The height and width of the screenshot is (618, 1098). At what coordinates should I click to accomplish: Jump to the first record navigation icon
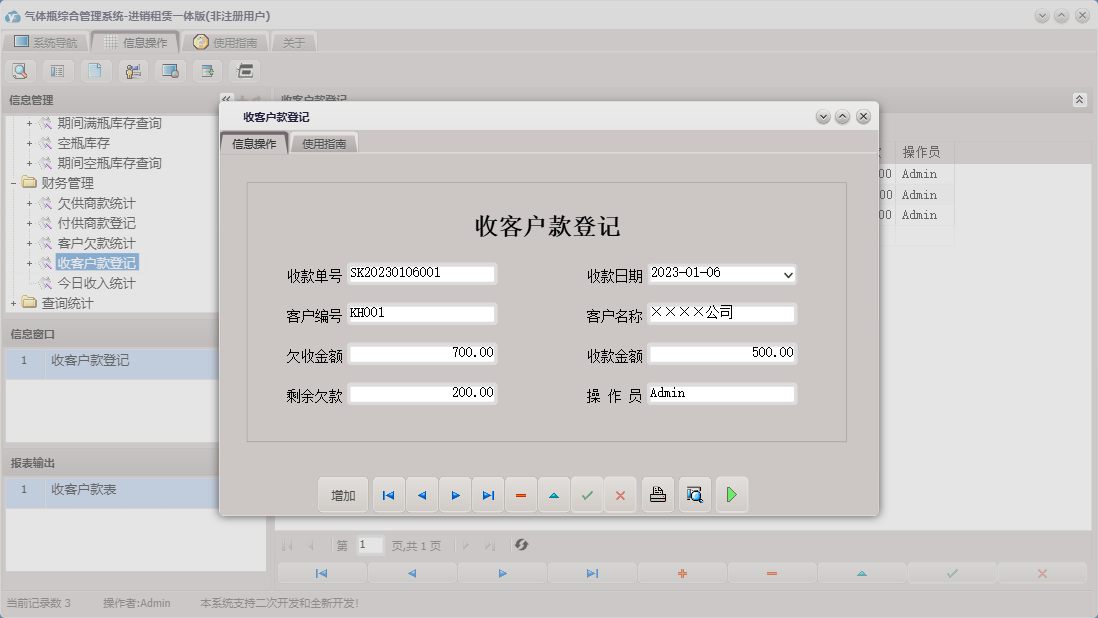(x=388, y=494)
